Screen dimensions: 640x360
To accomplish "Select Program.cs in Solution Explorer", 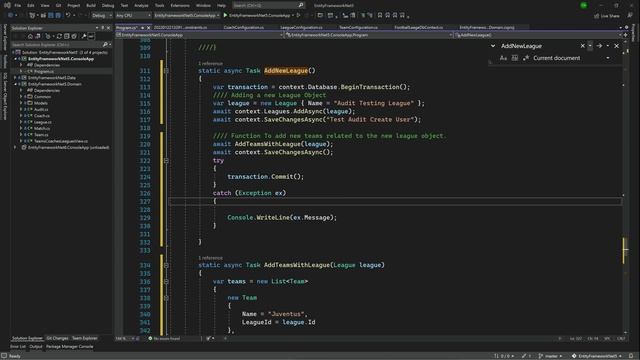I will tap(44, 71).
